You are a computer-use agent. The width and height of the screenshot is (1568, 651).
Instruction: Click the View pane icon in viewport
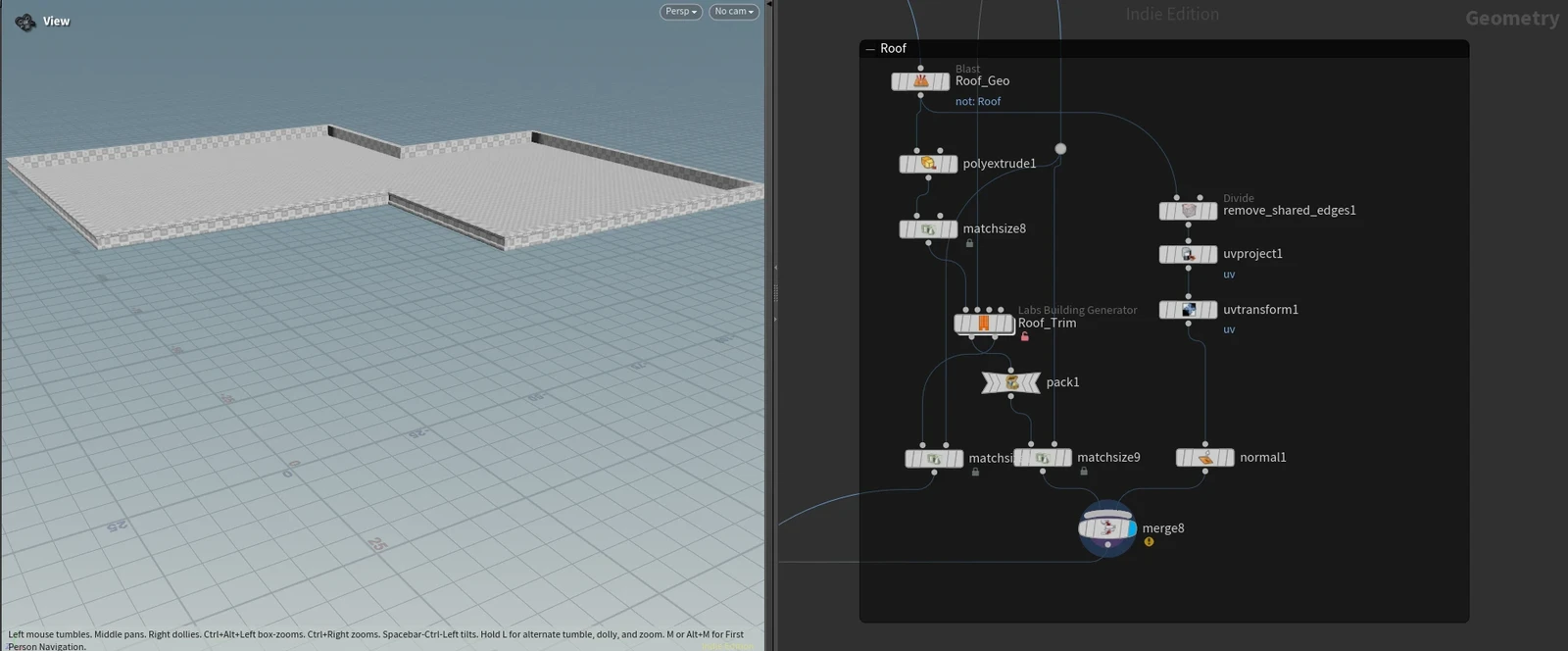coord(25,22)
